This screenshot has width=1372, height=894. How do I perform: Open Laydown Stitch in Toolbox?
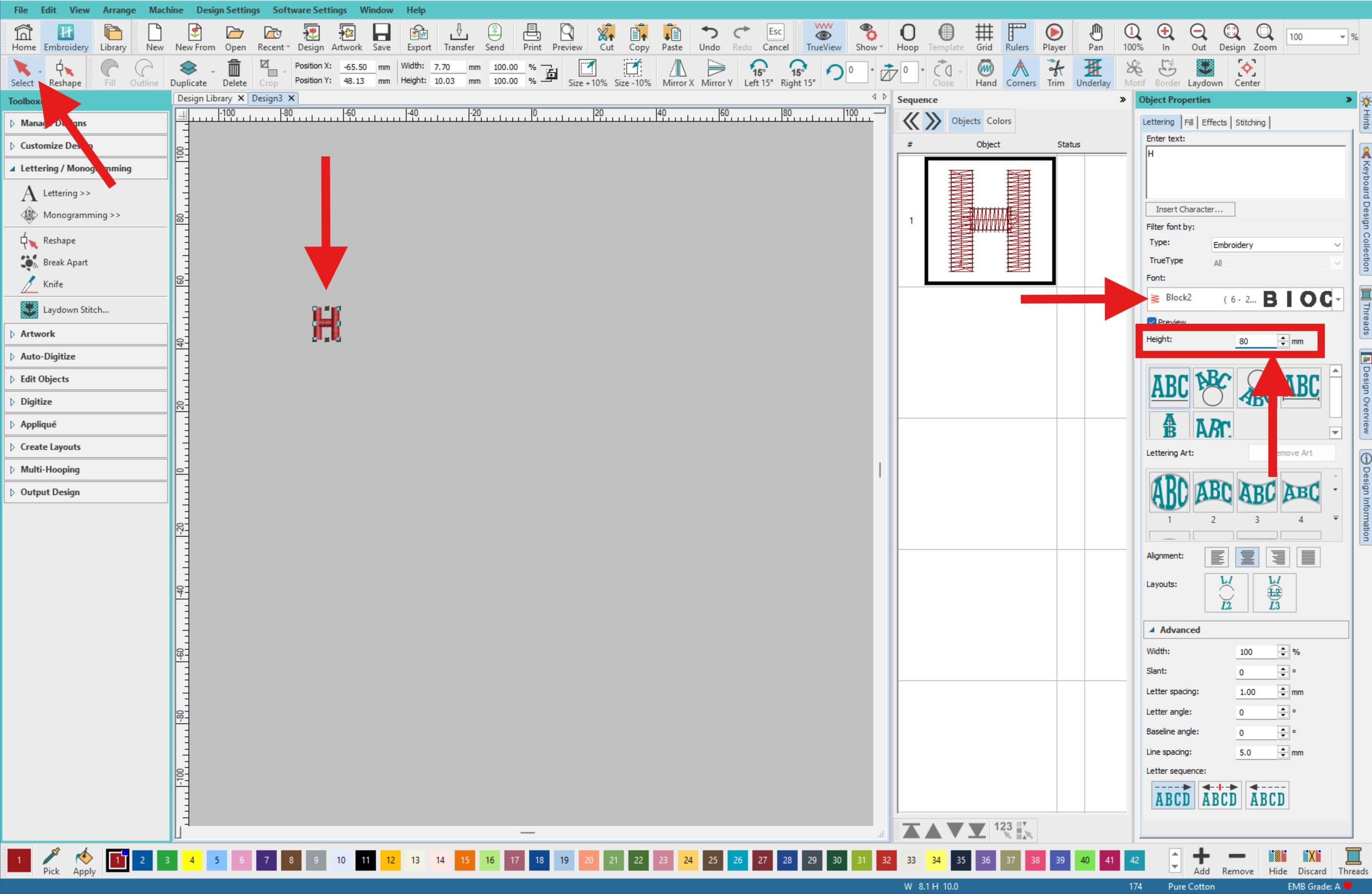click(65, 309)
